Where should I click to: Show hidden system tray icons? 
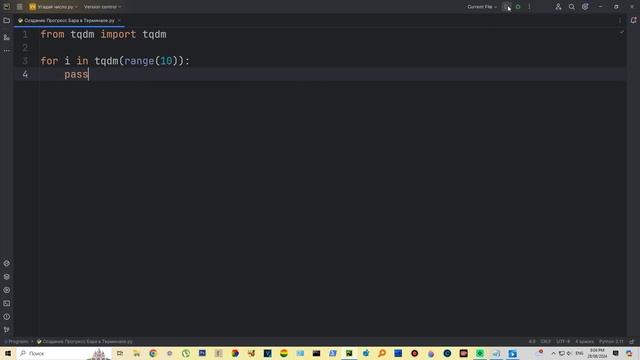click(x=553, y=353)
